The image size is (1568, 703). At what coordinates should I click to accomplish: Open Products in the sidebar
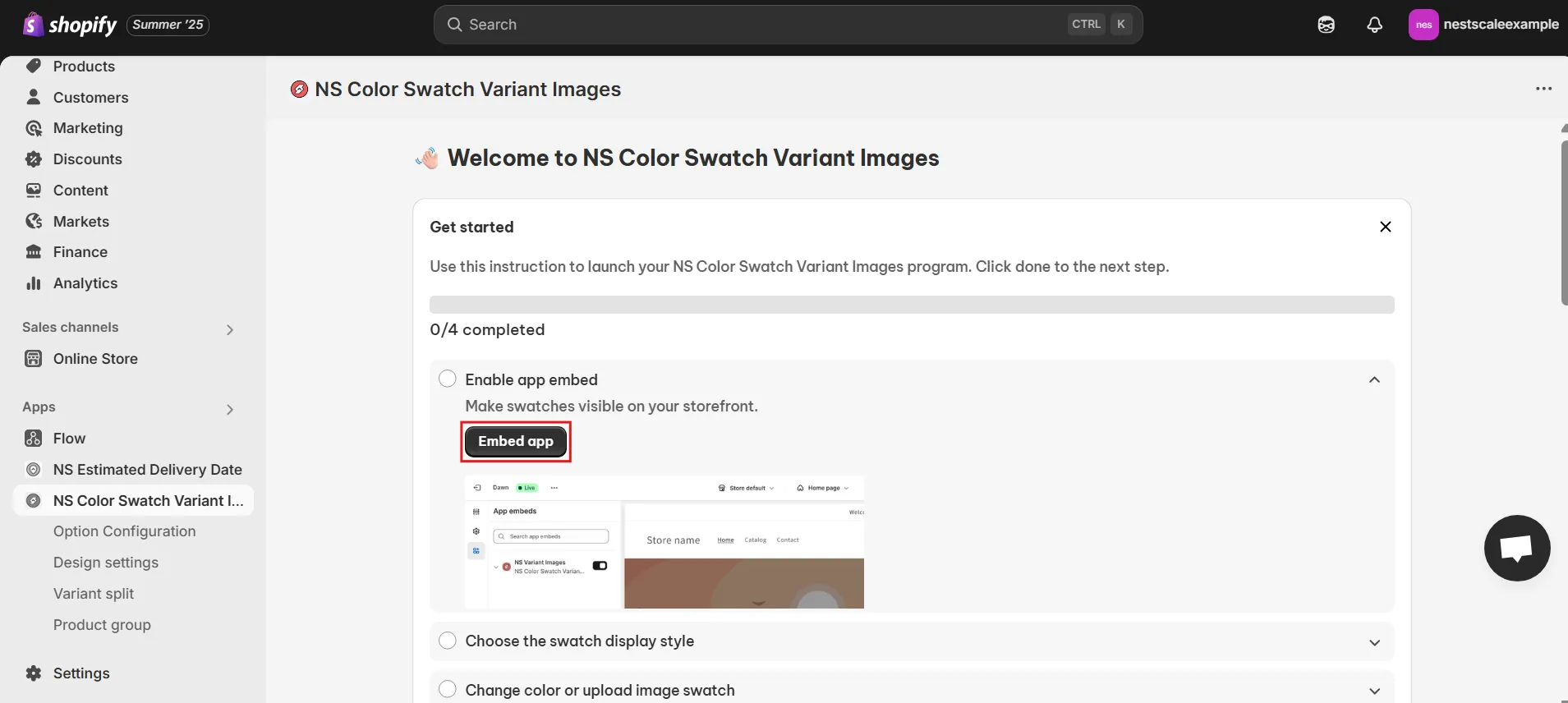[84, 67]
